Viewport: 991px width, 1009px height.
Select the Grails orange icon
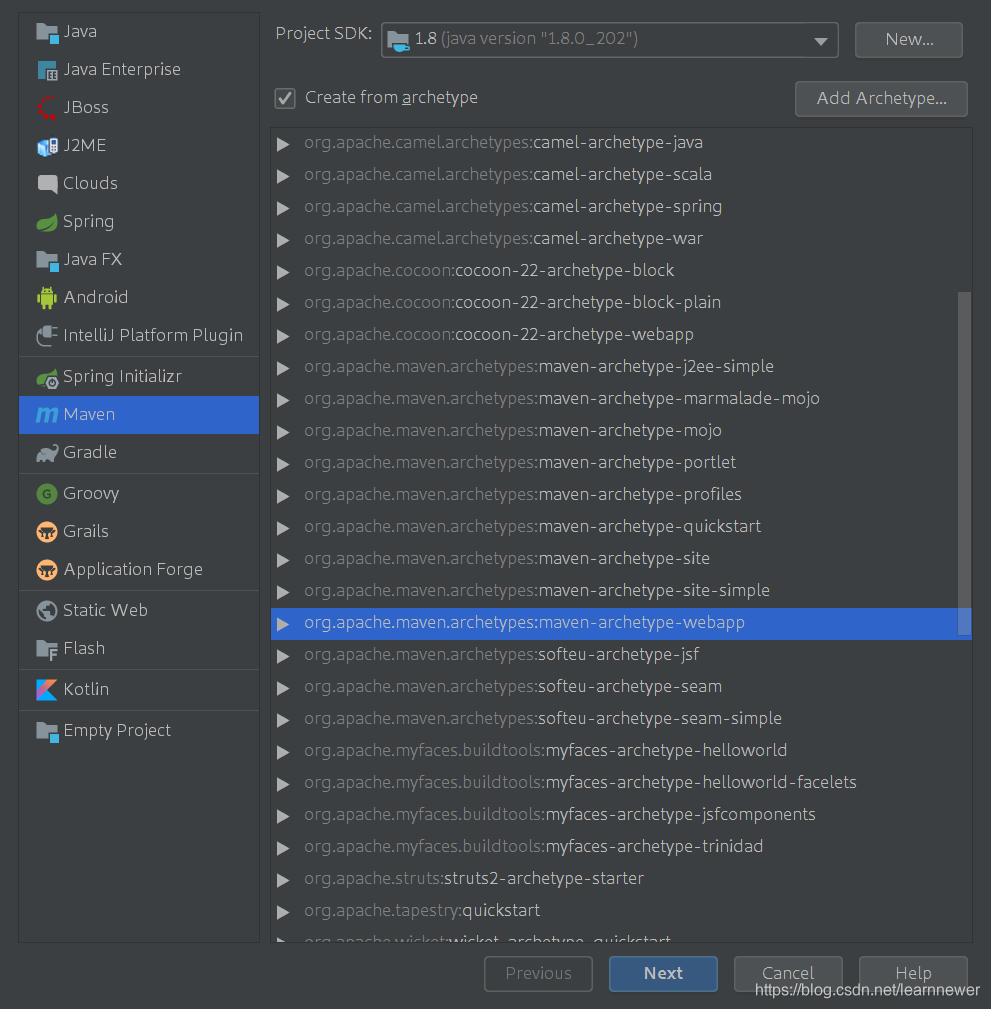click(47, 532)
